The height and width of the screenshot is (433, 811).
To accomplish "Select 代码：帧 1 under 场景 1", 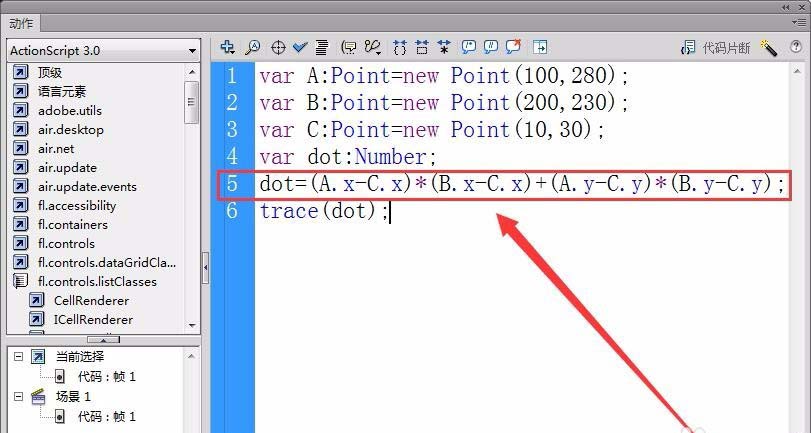I will pyautogui.click(x=107, y=416).
